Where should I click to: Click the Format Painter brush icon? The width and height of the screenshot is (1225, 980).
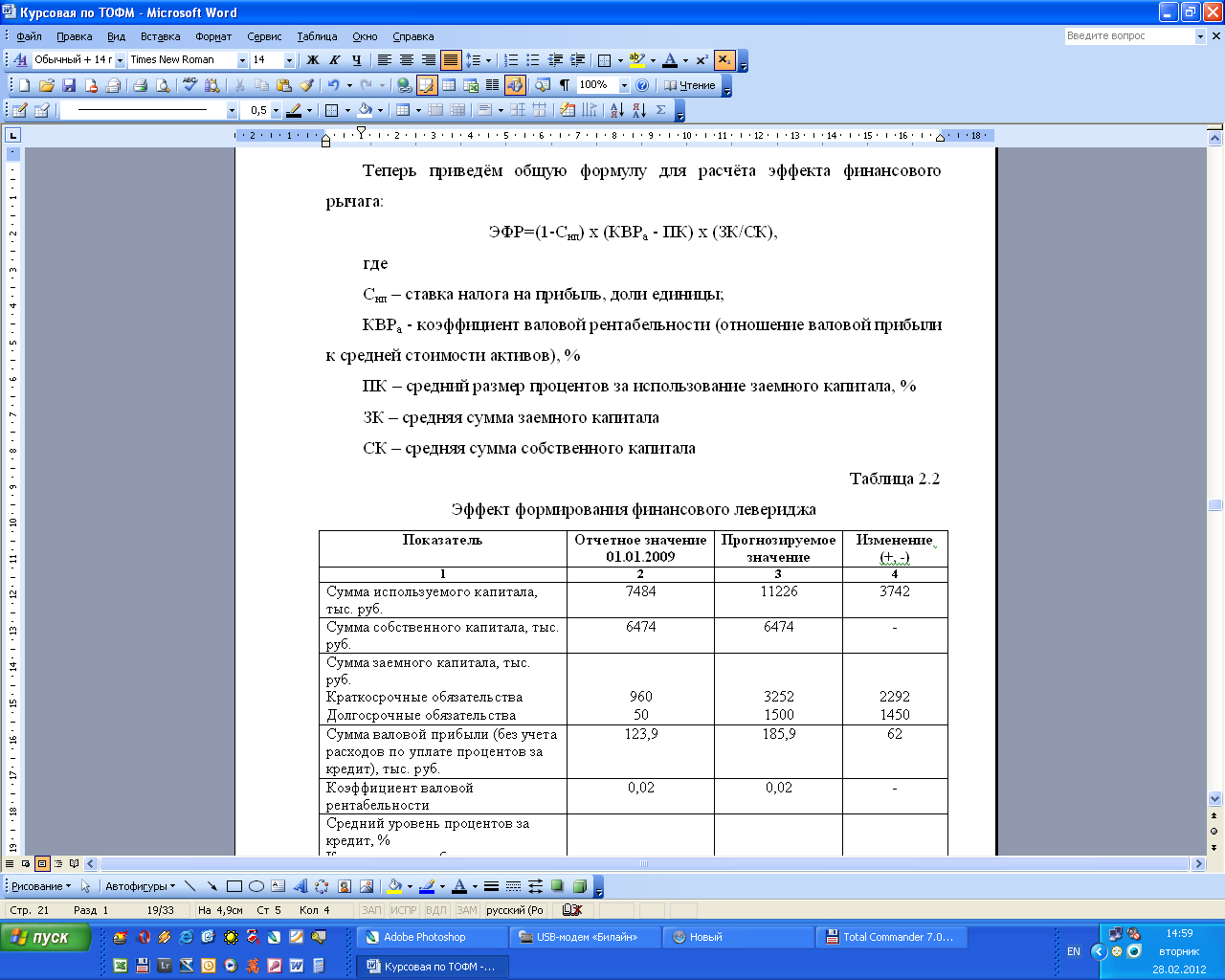307,85
